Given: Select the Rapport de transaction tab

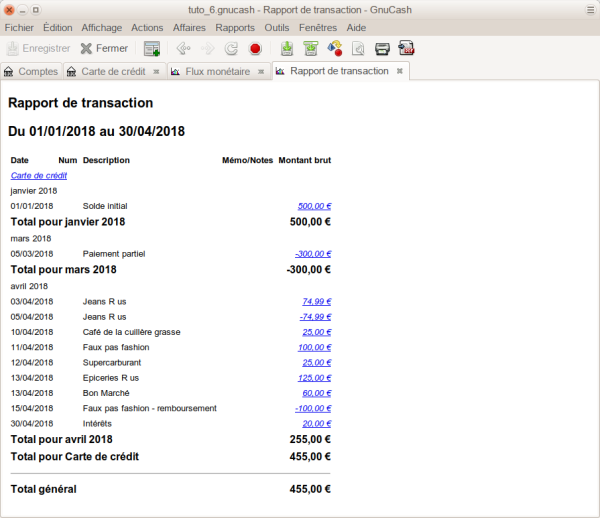Looking at the screenshot, I should pos(339,71).
